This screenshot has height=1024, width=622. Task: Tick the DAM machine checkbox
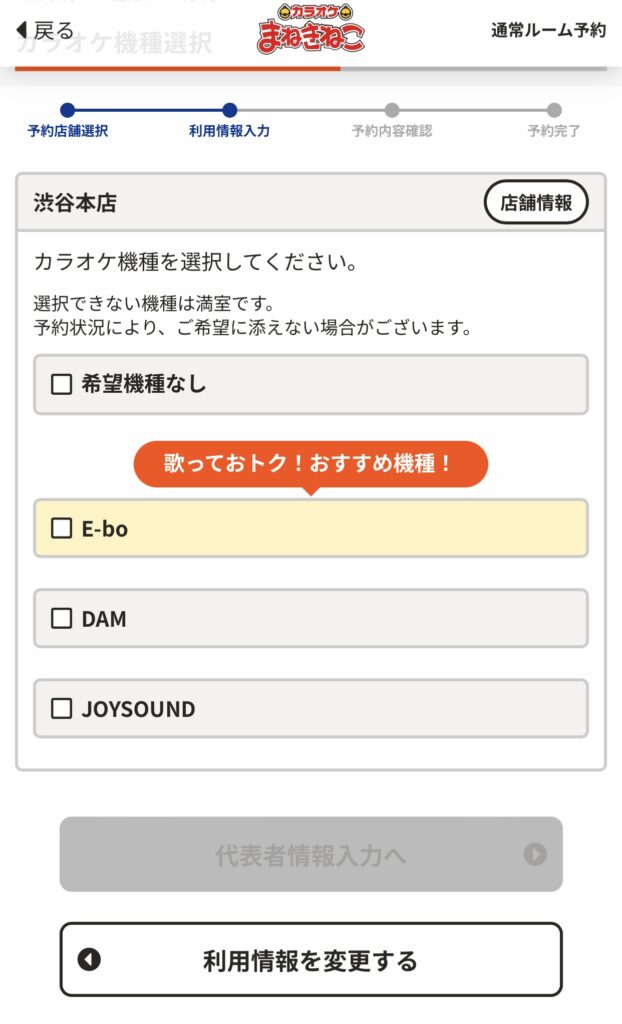click(62, 618)
